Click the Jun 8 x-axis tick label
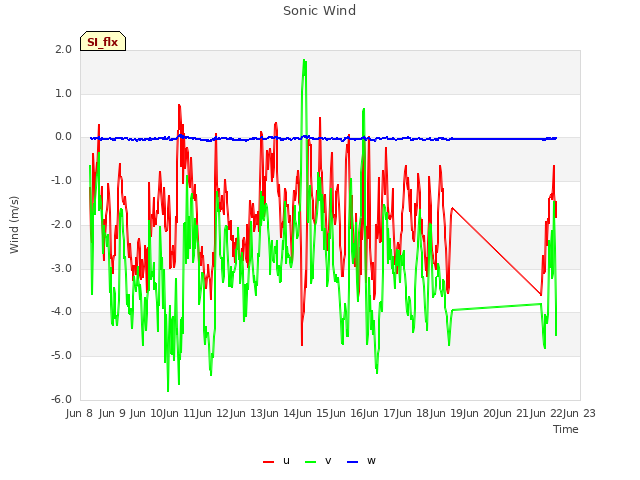The image size is (640, 480). point(79,413)
